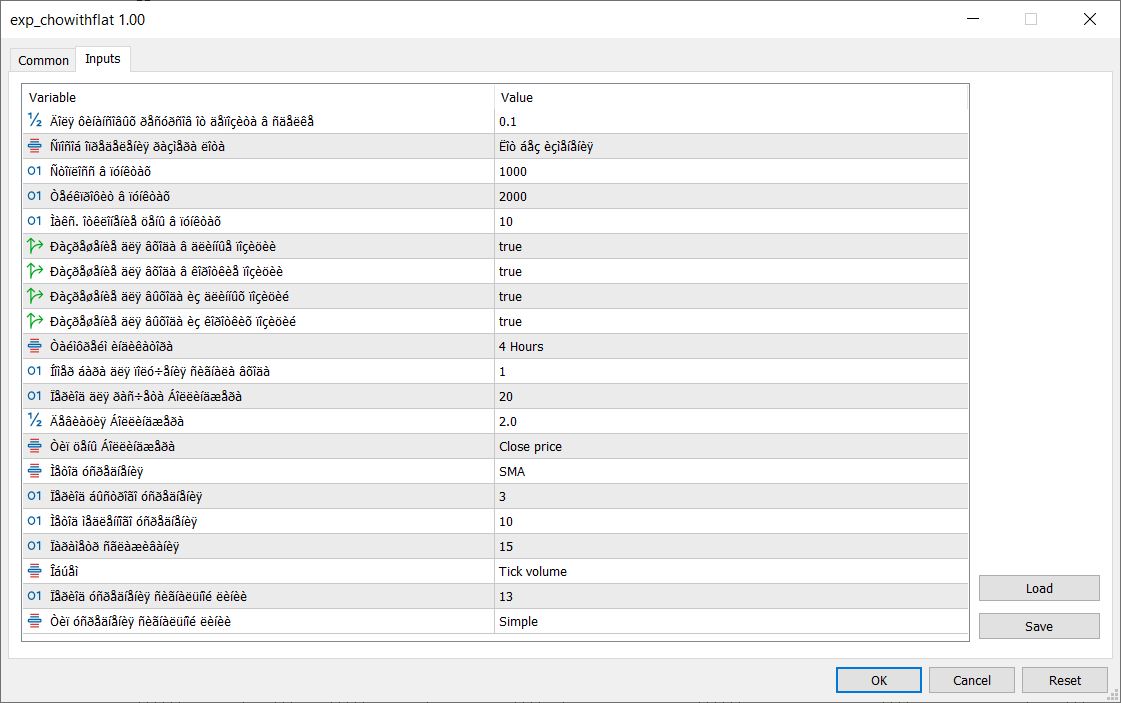Viewport: 1121px width, 703px height.
Task: Click the integer icon in the 1000 row
Action: point(35,171)
